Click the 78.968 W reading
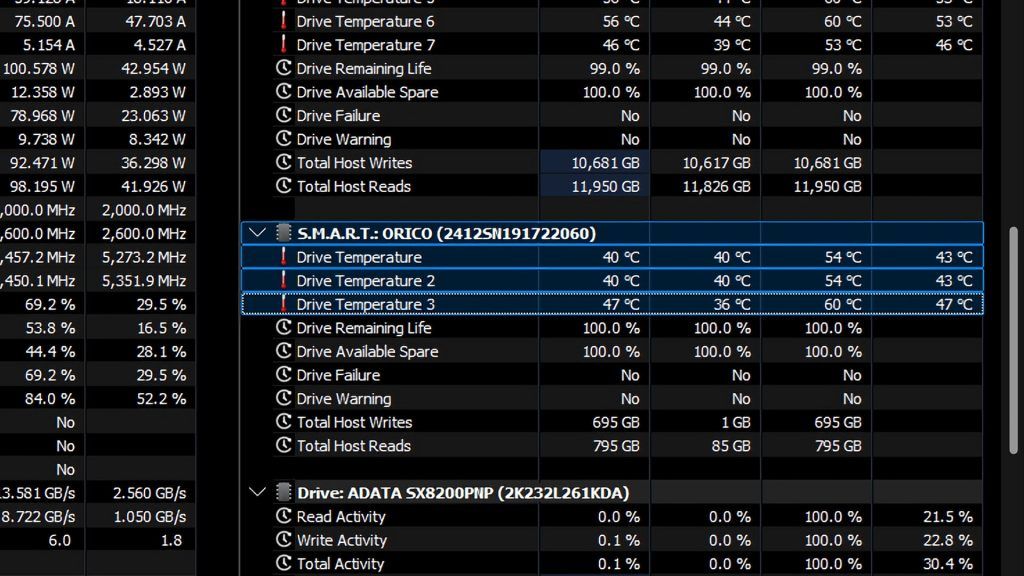1024x576 pixels. 42,116
